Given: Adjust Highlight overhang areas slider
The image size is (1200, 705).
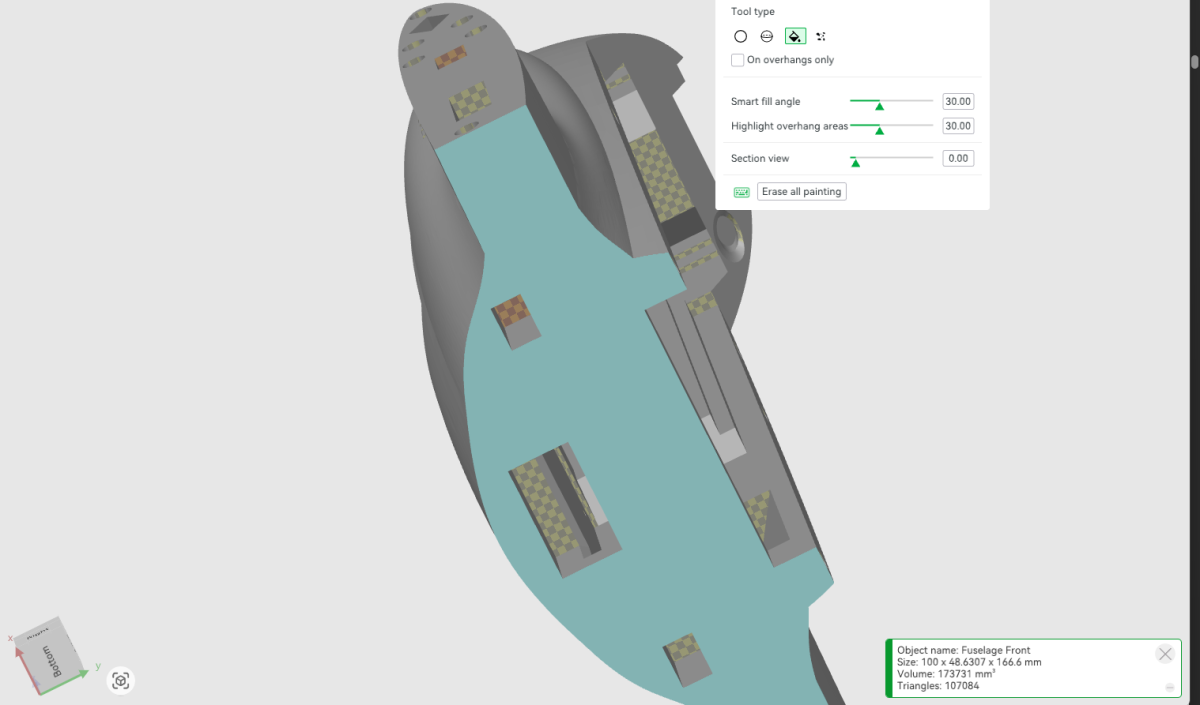Looking at the screenshot, I should [891, 126].
